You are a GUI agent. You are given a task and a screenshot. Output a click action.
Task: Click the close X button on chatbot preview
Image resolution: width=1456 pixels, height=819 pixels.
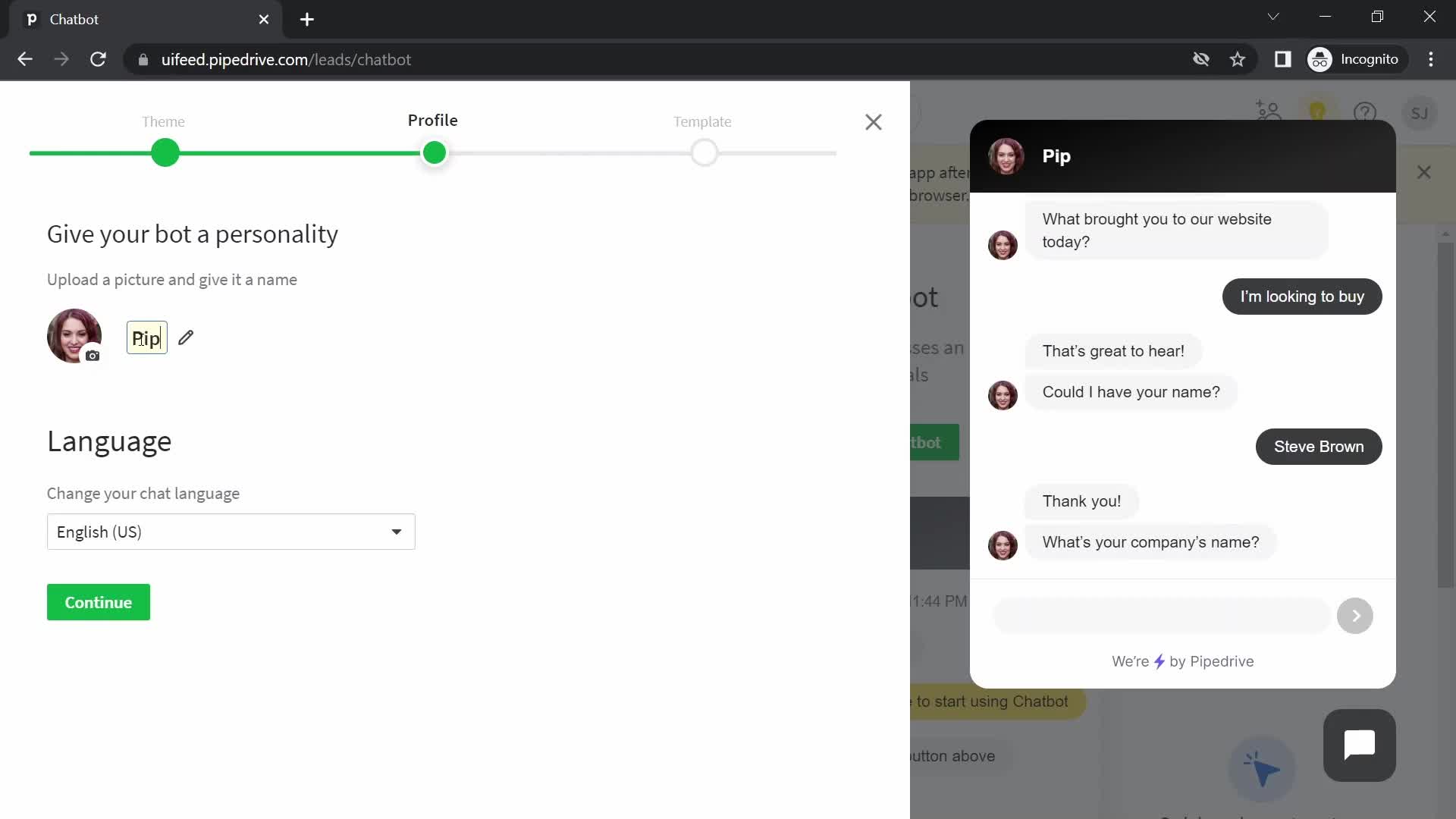coord(1424,172)
